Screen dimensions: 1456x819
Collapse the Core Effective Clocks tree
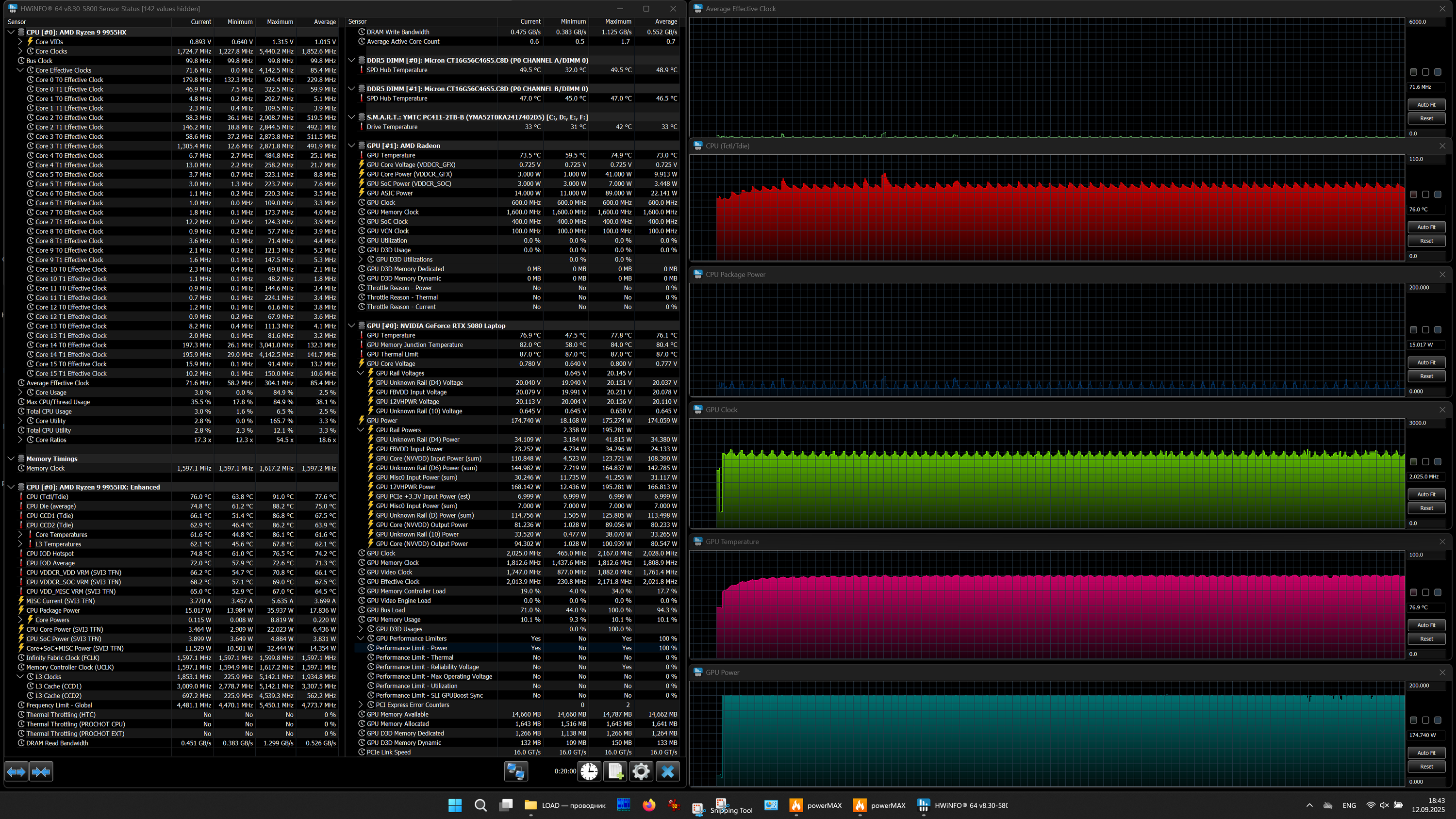(x=20, y=70)
